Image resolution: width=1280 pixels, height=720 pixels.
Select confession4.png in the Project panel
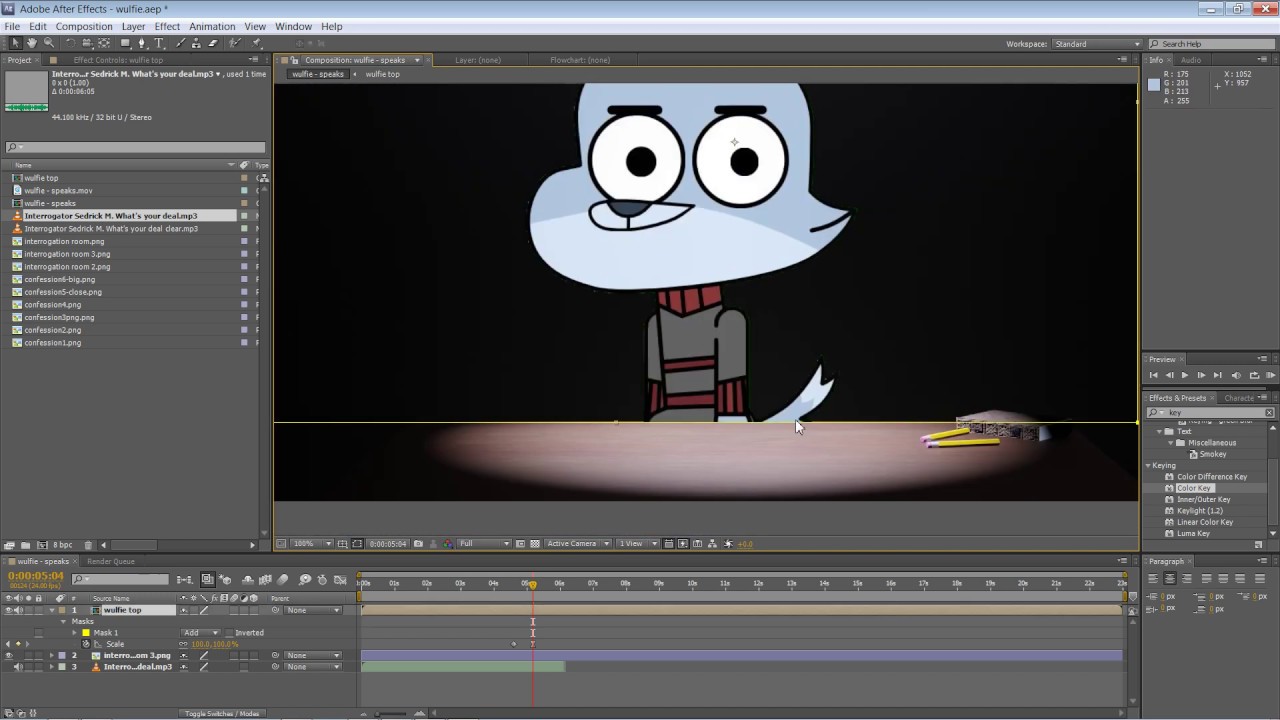52,305
